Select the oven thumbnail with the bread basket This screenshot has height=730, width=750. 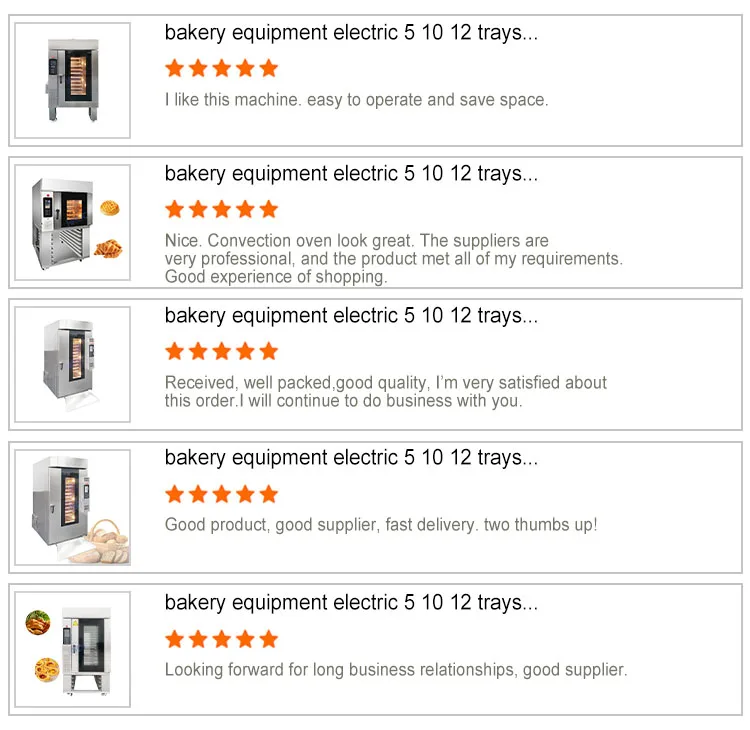[x=72, y=507]
